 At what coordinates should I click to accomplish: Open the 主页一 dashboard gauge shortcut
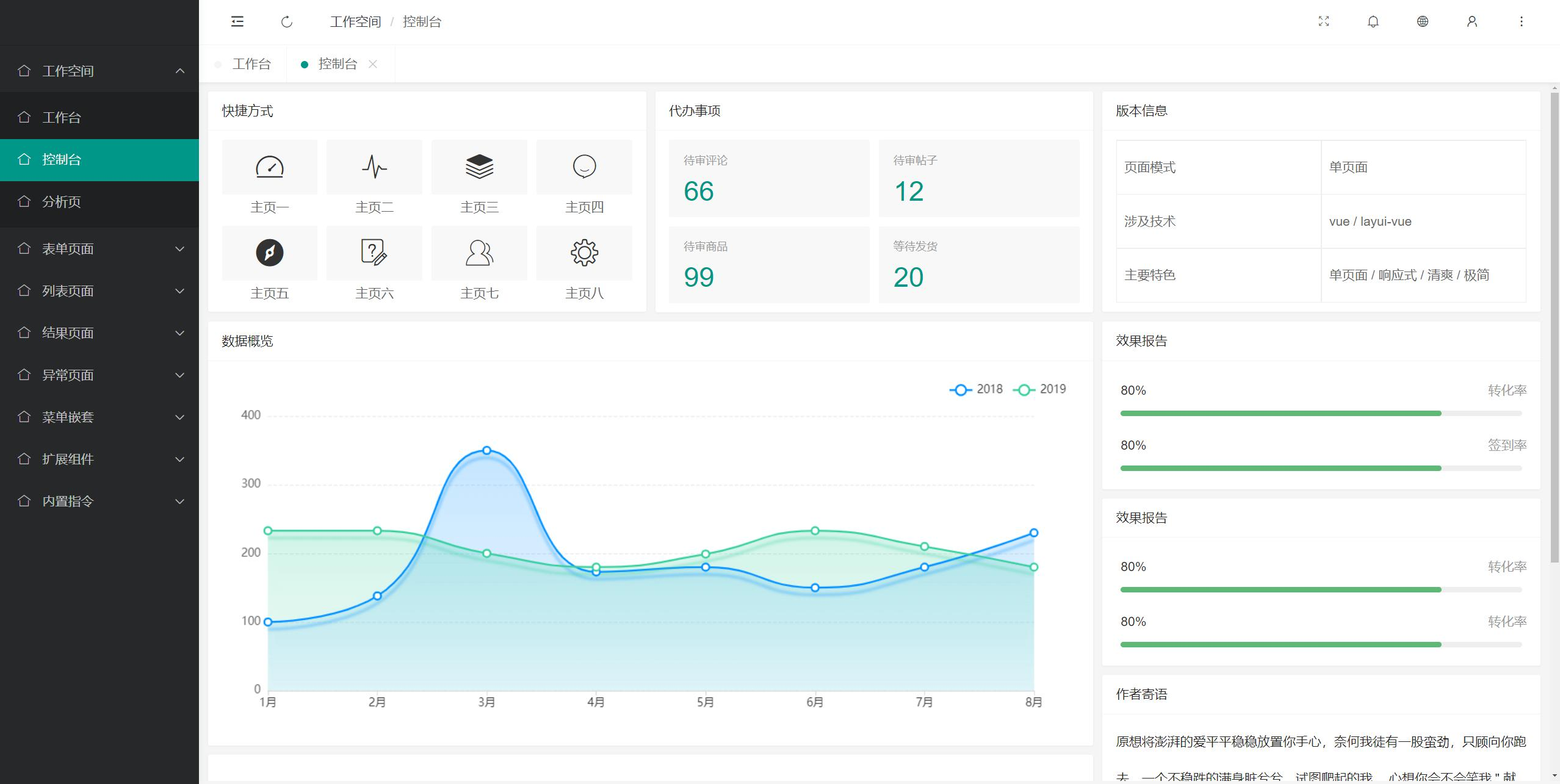tap(270, 167)
